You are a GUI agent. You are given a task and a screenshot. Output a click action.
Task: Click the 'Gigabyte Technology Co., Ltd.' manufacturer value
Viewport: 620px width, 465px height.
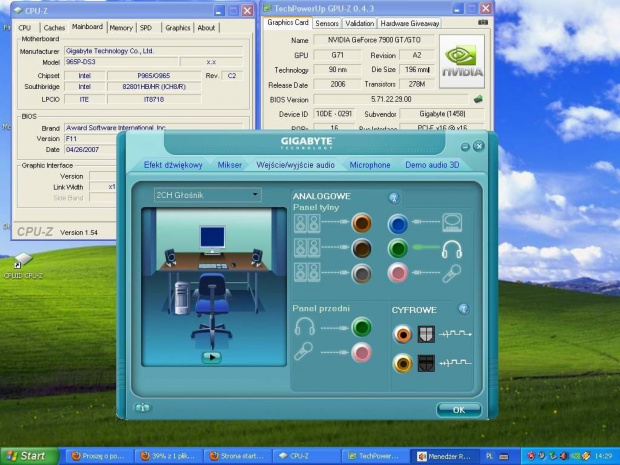153,51
